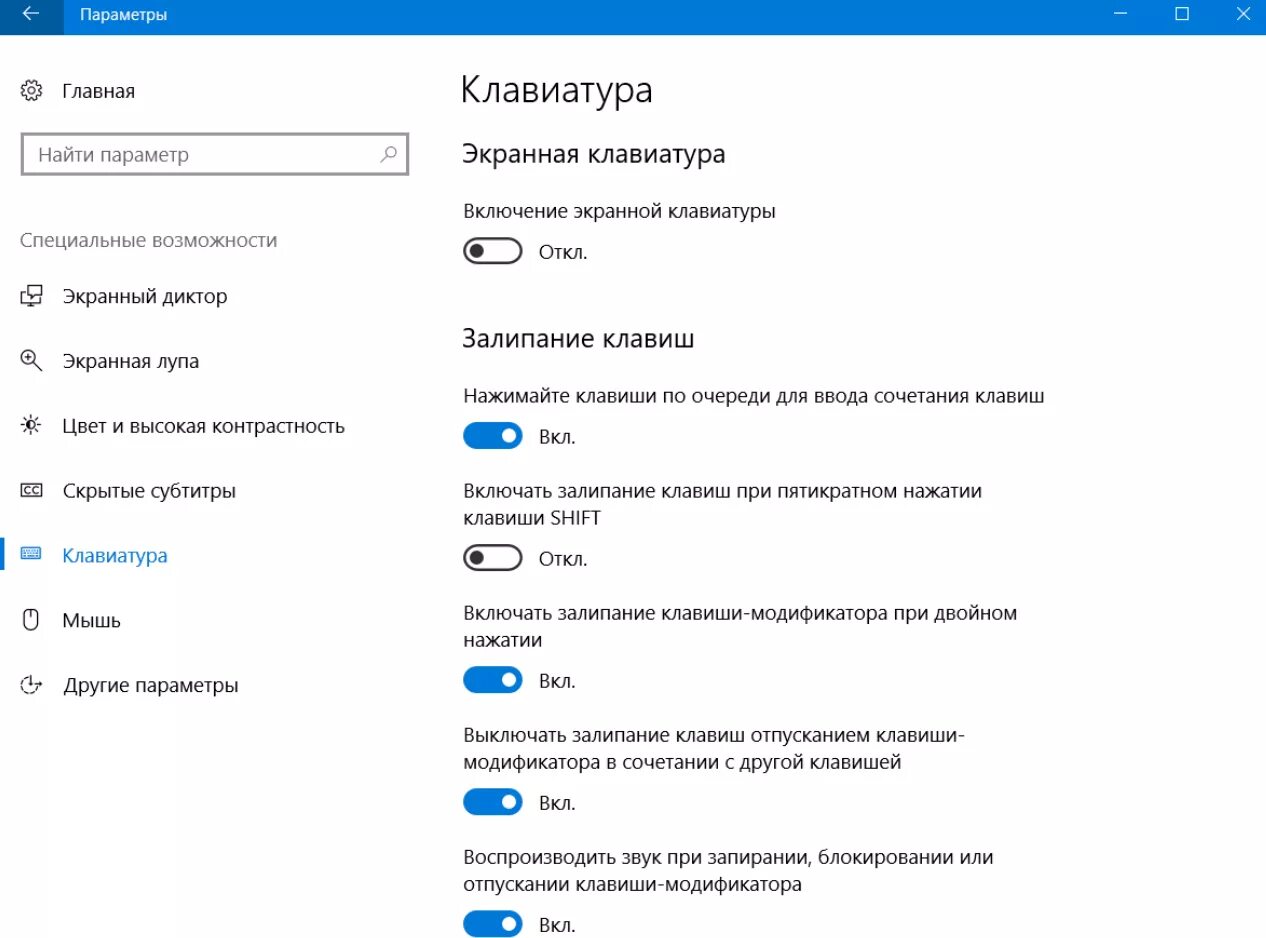Open the Мышь settings page
1266x938 pixels.
point(91,620)
